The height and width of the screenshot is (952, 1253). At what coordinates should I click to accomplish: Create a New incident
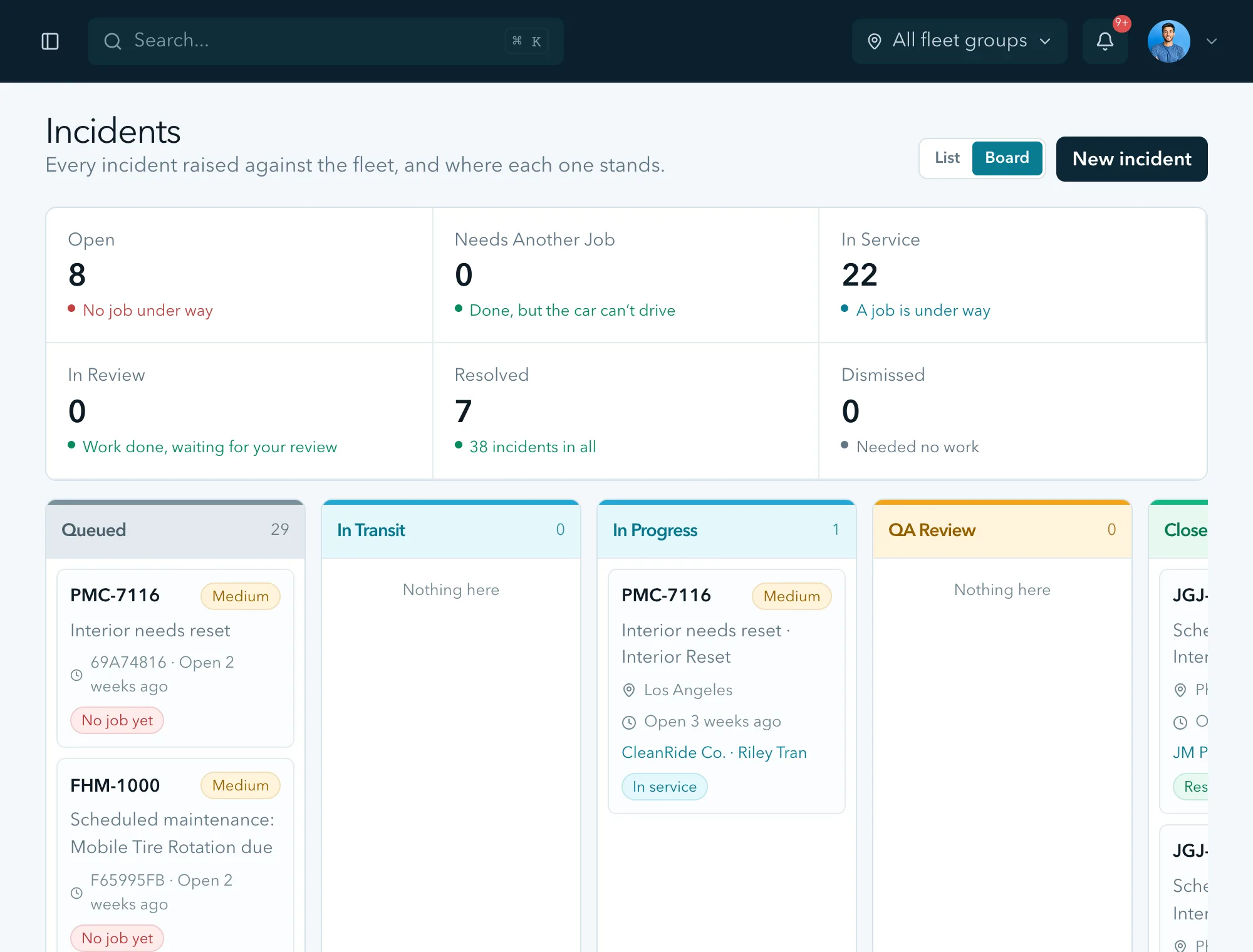[x=1131, y=159]
